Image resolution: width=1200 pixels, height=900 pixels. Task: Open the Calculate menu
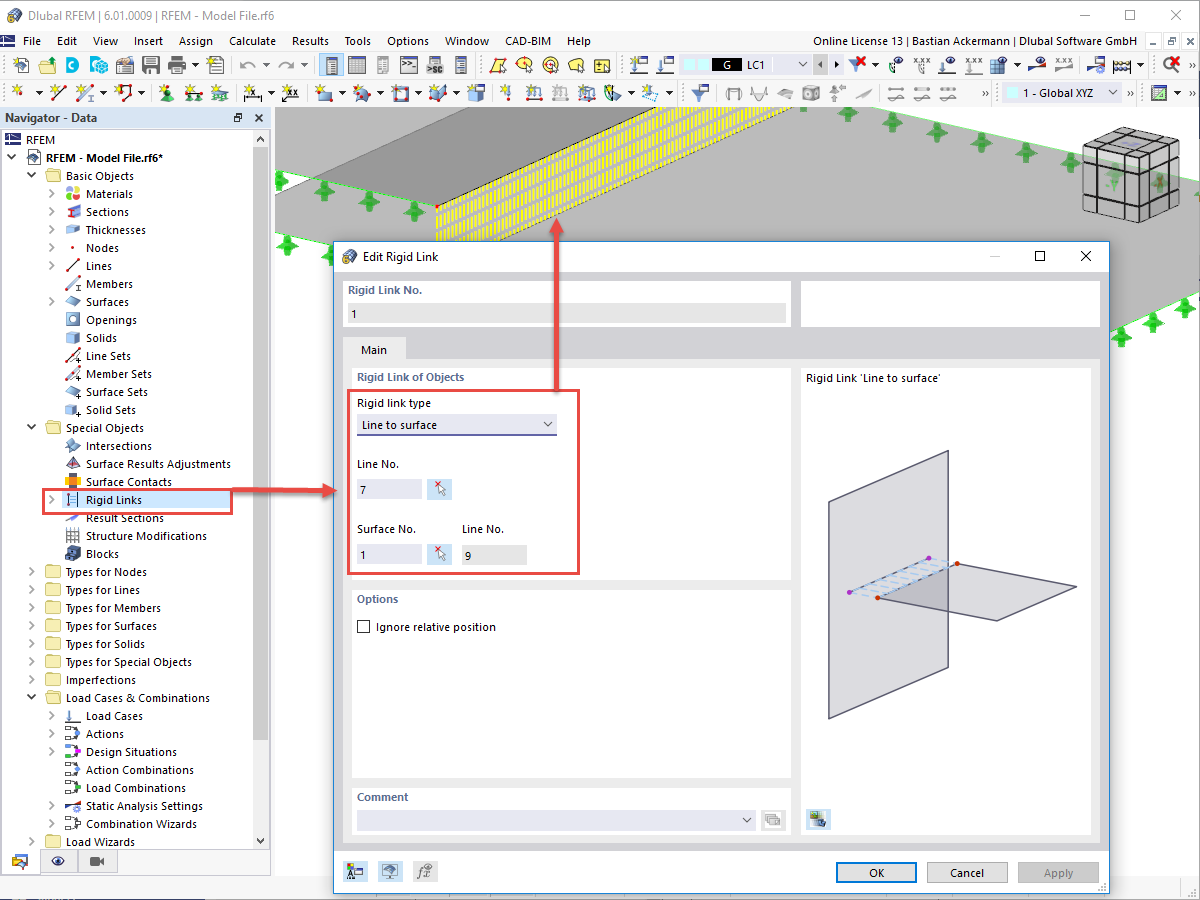pos(252,41)
